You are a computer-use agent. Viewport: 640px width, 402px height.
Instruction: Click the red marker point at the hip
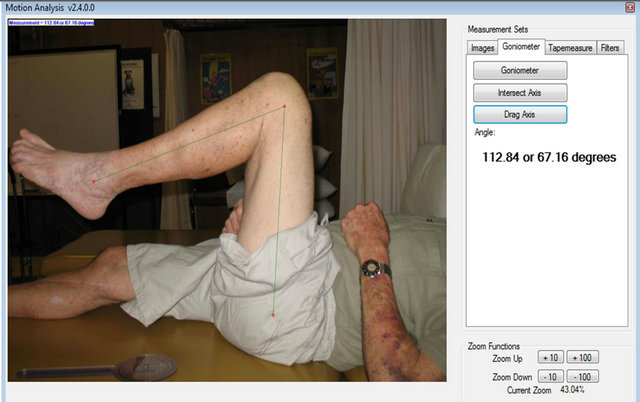(272, 315)
